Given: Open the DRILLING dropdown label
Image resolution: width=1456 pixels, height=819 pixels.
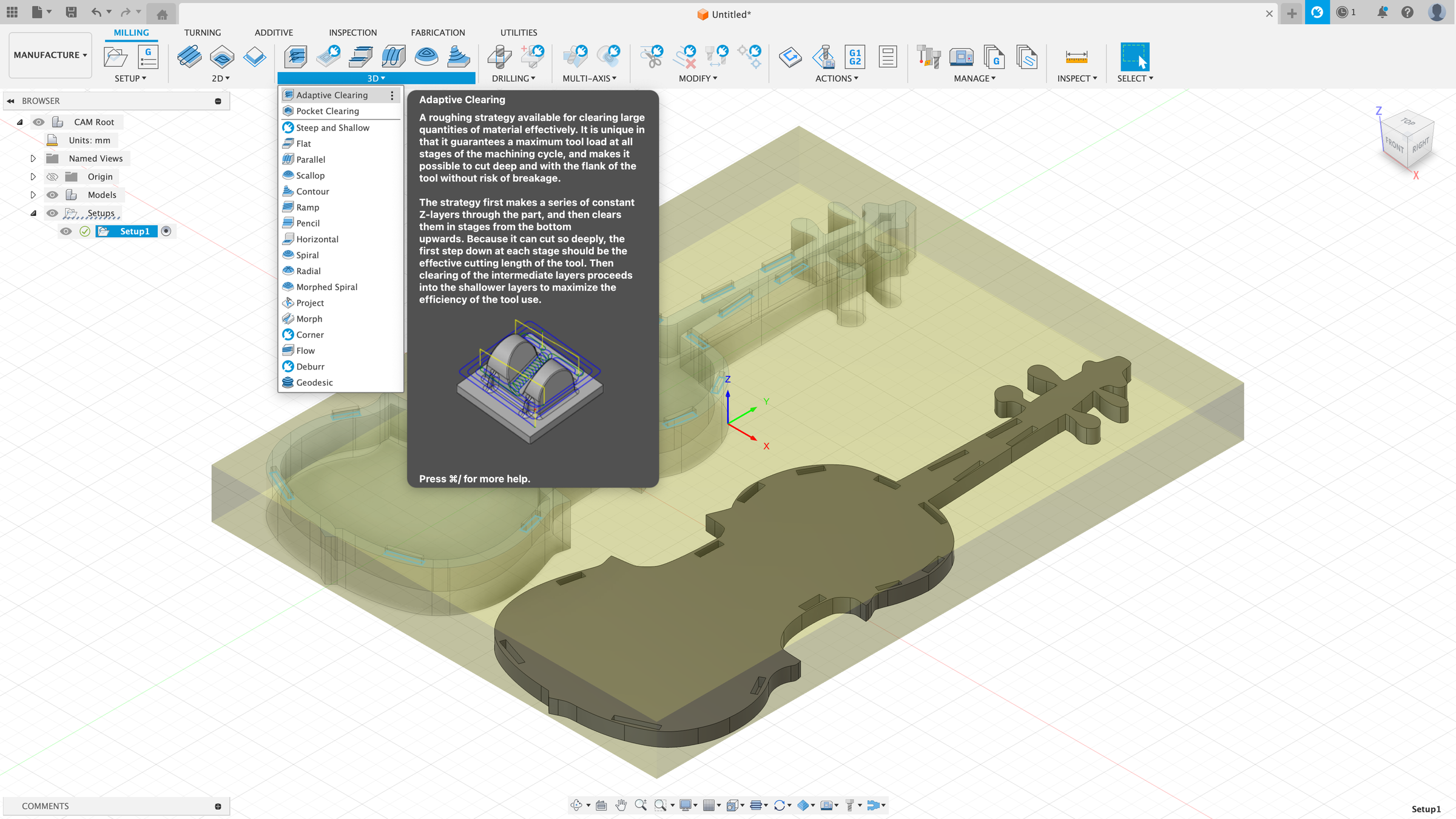Looking at the screenshot, I should (x=513, y=78).
